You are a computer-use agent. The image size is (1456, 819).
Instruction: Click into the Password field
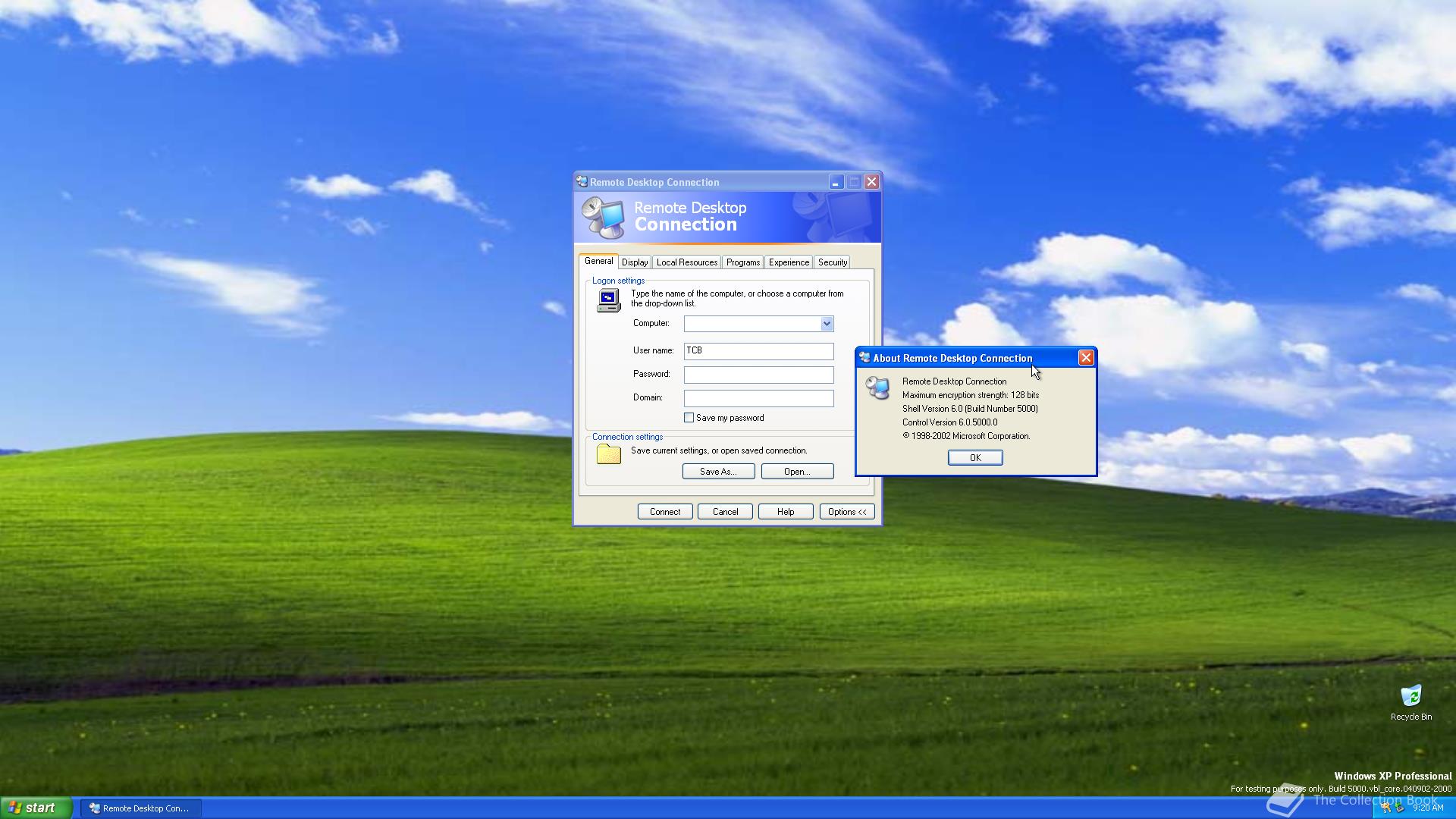tap(758, 375)
